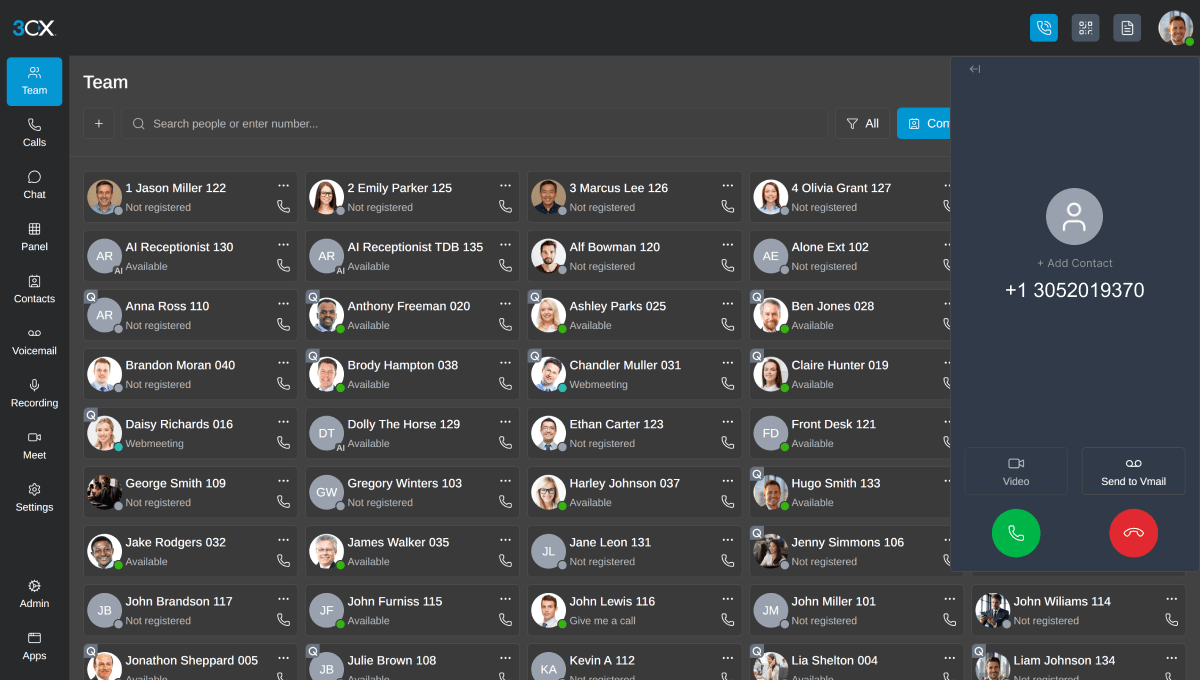
Task: Decline the call with red button
Action: (1133, 533)
